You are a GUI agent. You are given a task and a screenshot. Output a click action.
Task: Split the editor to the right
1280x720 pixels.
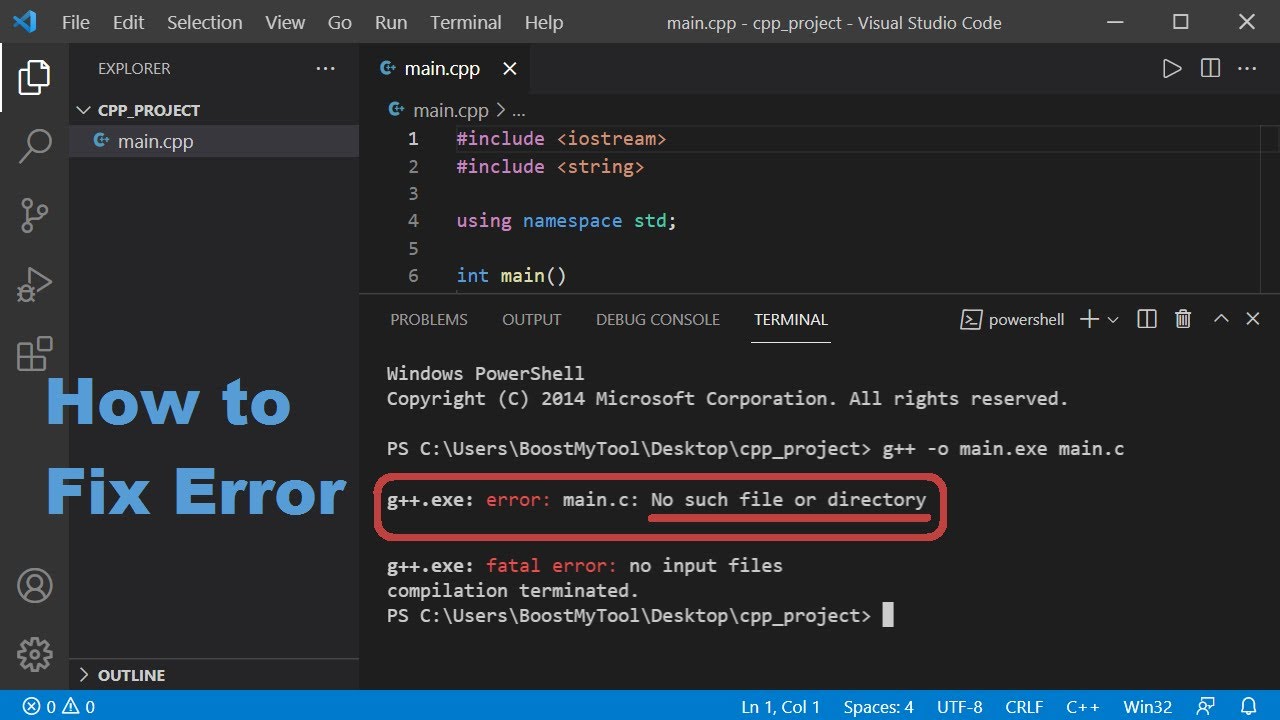(x=1210, y=69)
